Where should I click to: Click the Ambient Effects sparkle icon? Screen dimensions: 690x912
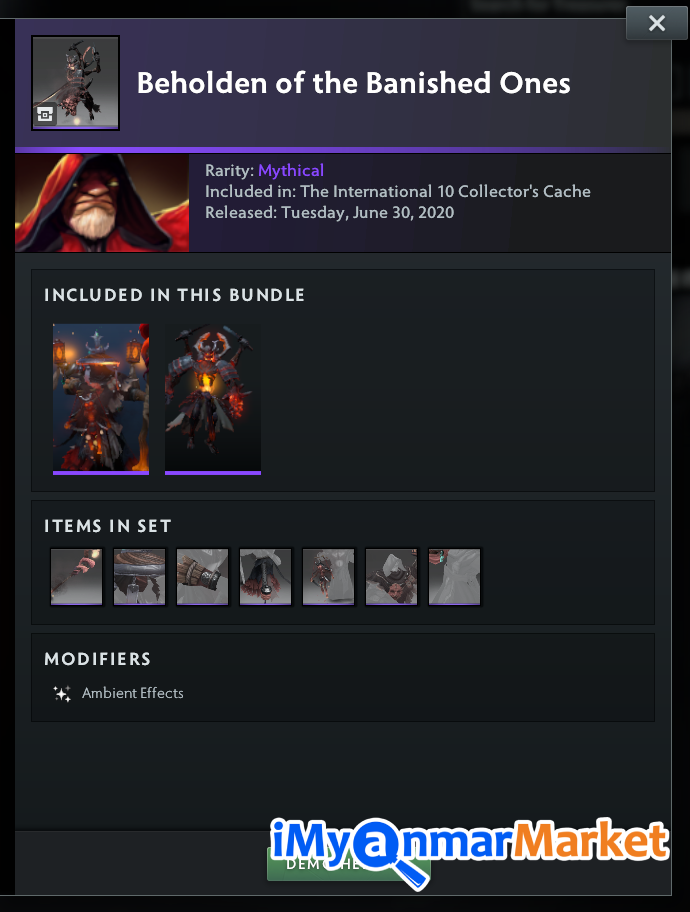62,693
